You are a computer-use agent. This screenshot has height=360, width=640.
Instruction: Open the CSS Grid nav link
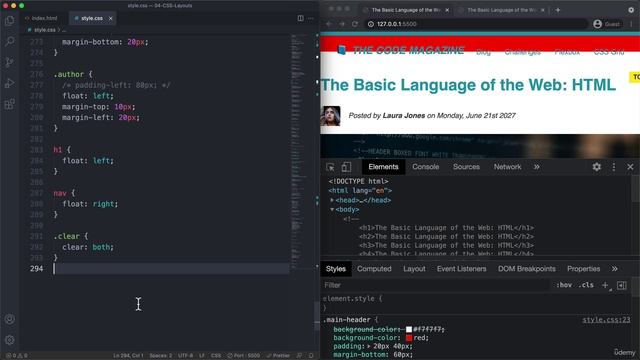[609, 52]
